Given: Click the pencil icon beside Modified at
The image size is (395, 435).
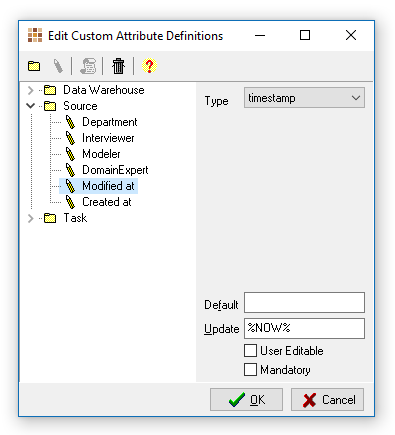Looking at the screenshot, I should [x=70, y=186].
